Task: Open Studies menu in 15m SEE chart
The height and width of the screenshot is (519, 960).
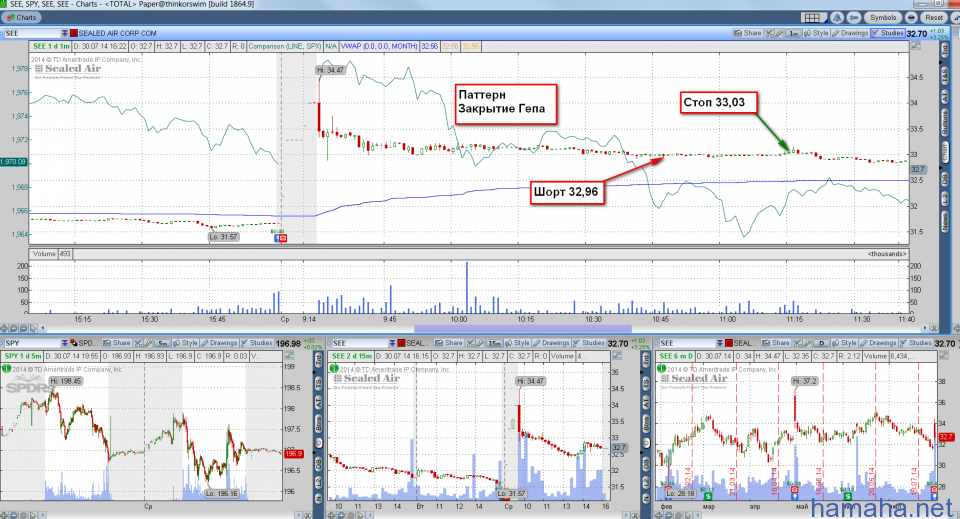Action: pyautogui.click(x=589, y=343)
